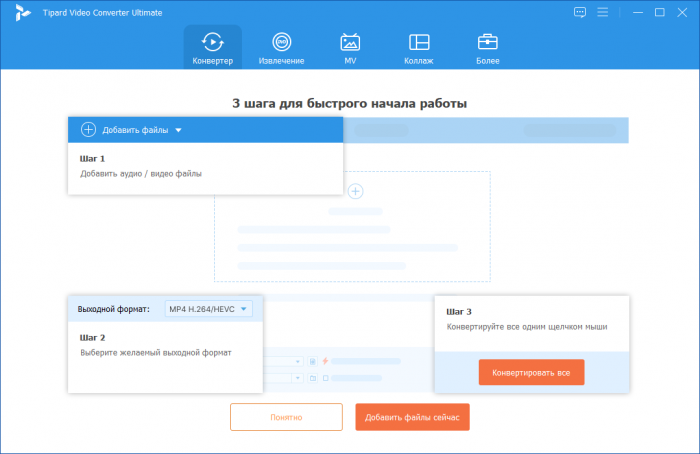The image size is (700, 454).
Task: Click the Tipard logo icon
Action: pyautogui.click(x=22, y=12)
